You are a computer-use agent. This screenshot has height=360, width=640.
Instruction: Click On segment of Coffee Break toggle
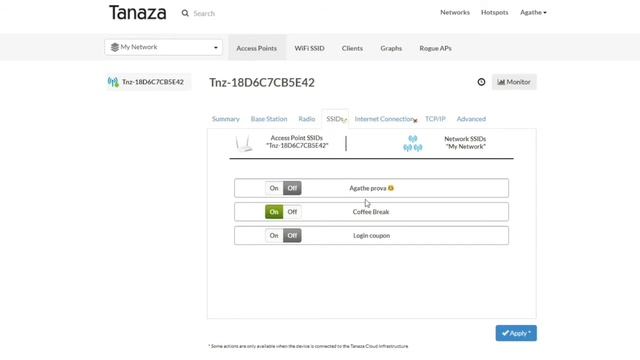tap(274, 212)
